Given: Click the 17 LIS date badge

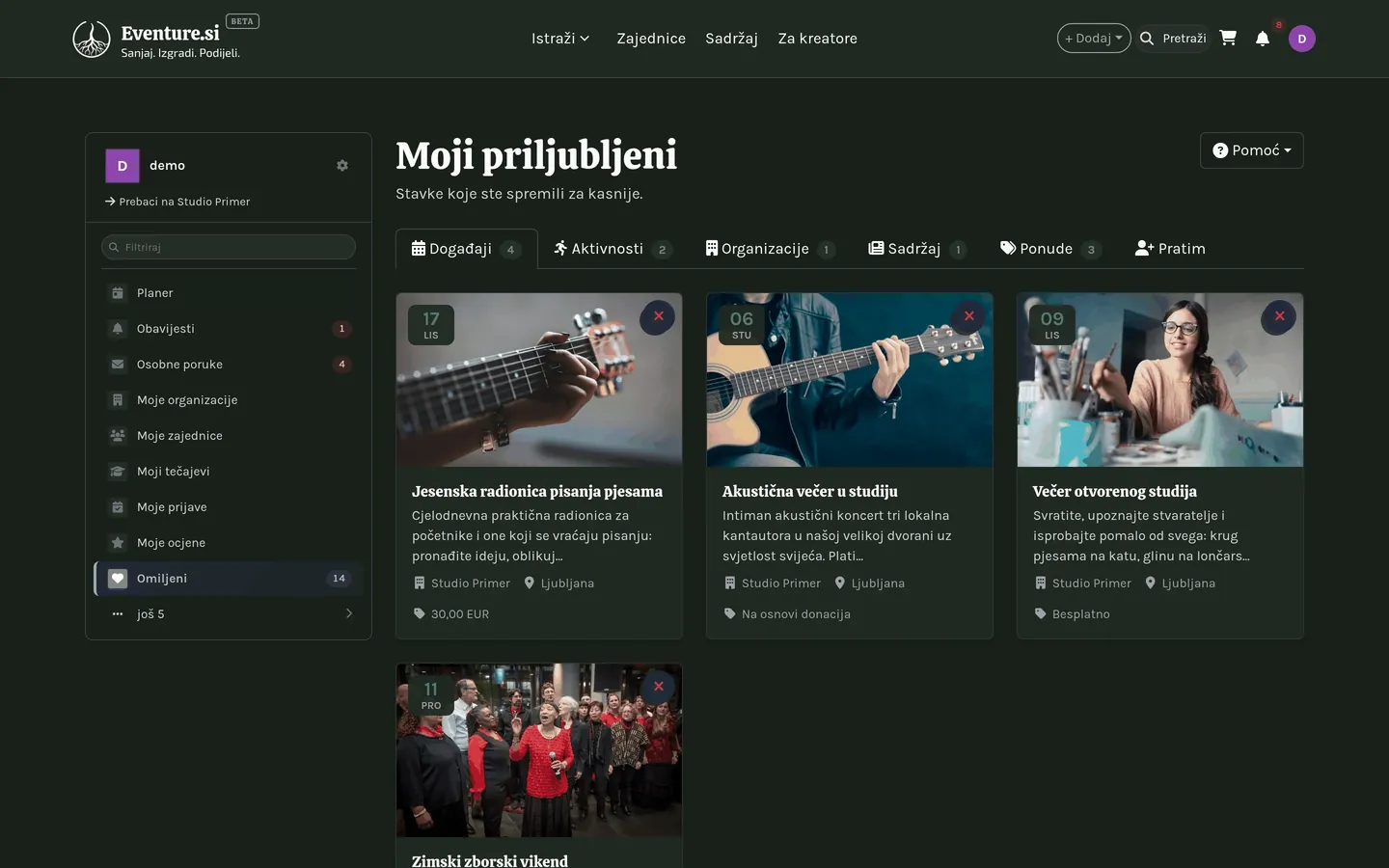Looking at the screenshot, I should 431,325.
